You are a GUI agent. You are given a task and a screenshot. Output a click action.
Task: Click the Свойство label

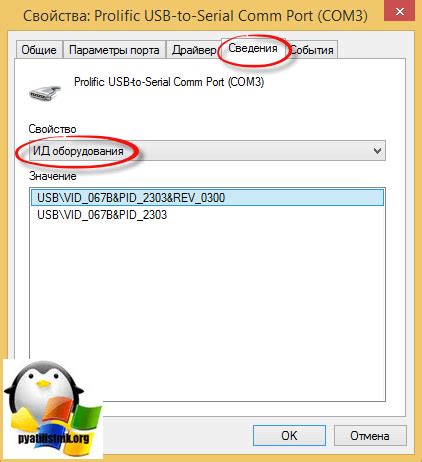pos(52,129)
